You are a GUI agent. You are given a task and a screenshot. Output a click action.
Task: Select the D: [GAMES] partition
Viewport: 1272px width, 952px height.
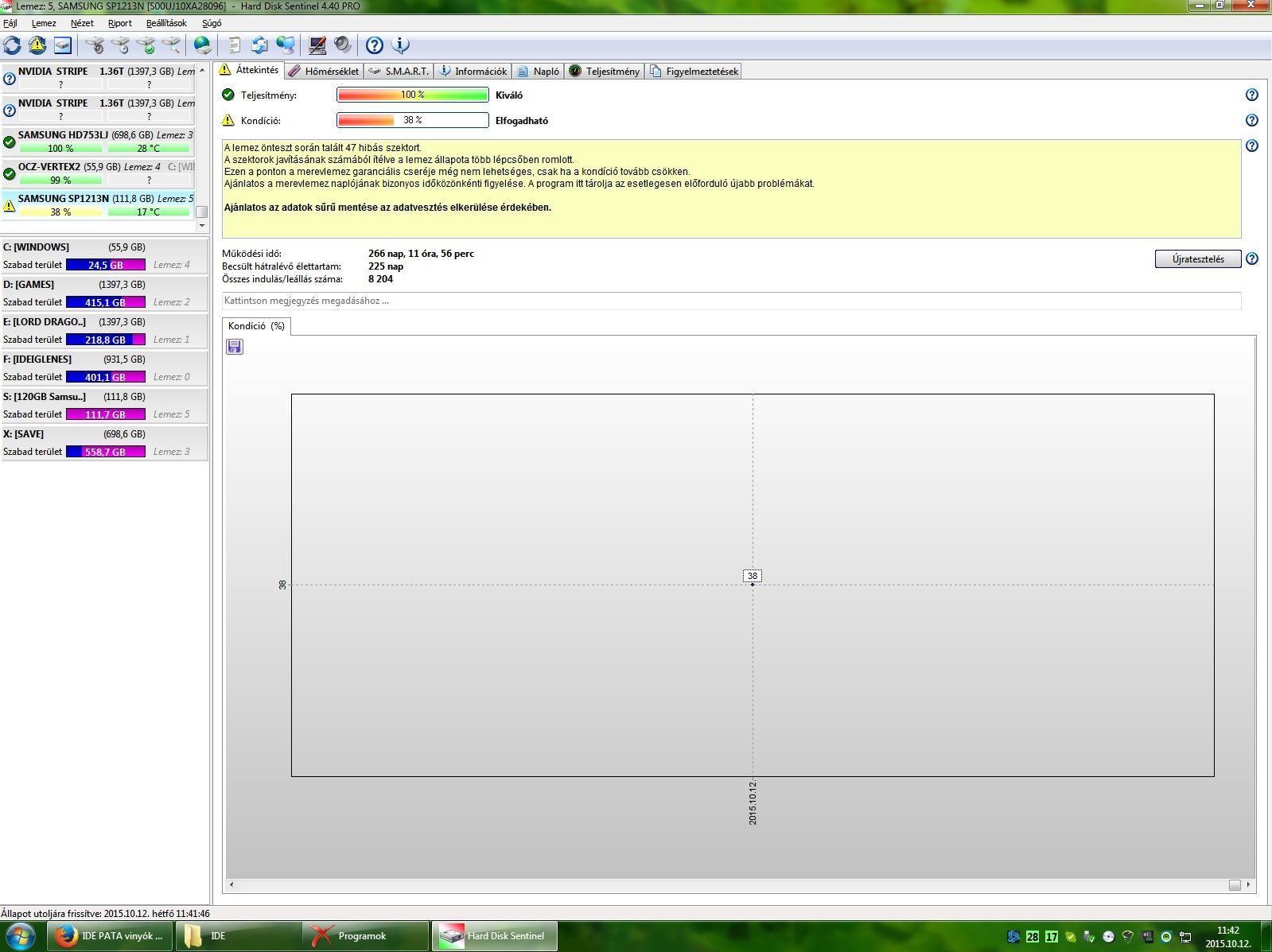pyautogui.click(x=104, y=293)
